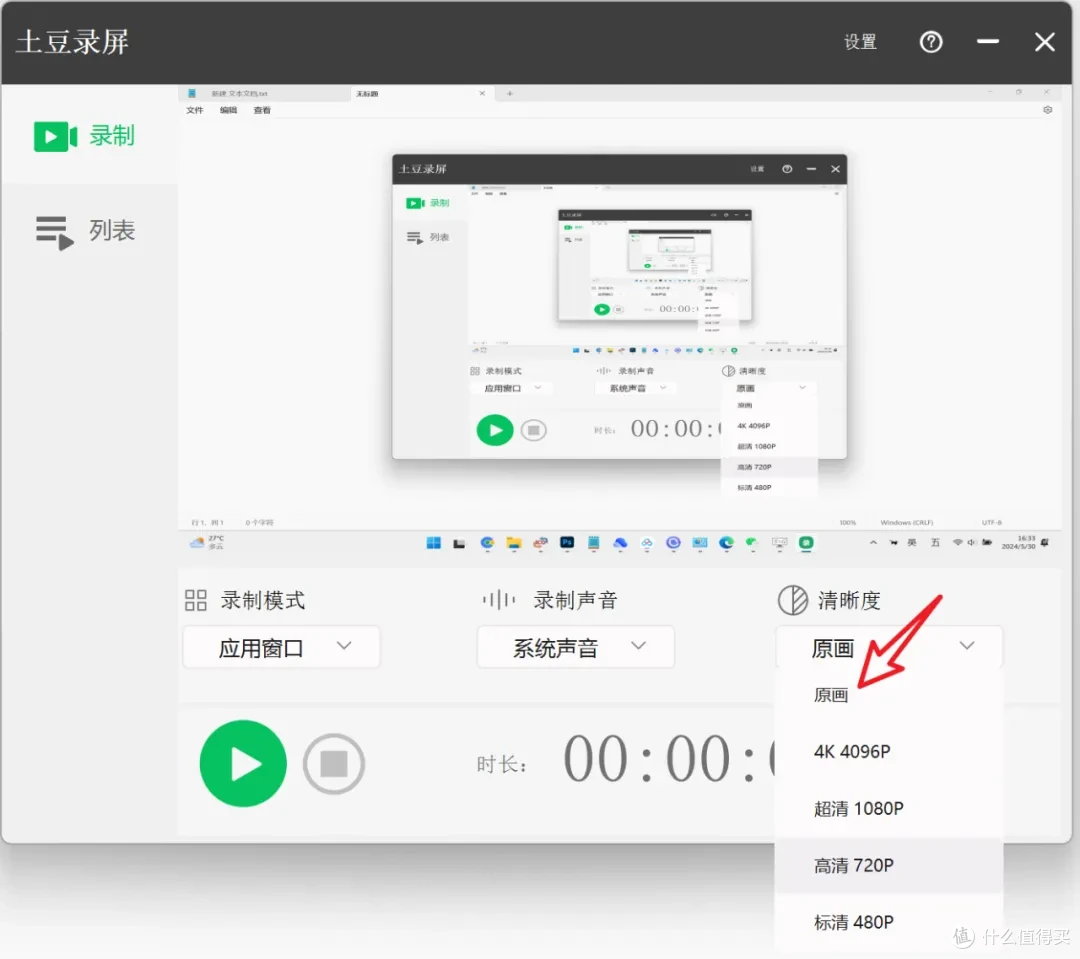Open the 查看 menu in the Notepad preview
Image resolution: width=1080 pixels, height=959 pixels.
point(262,110)
